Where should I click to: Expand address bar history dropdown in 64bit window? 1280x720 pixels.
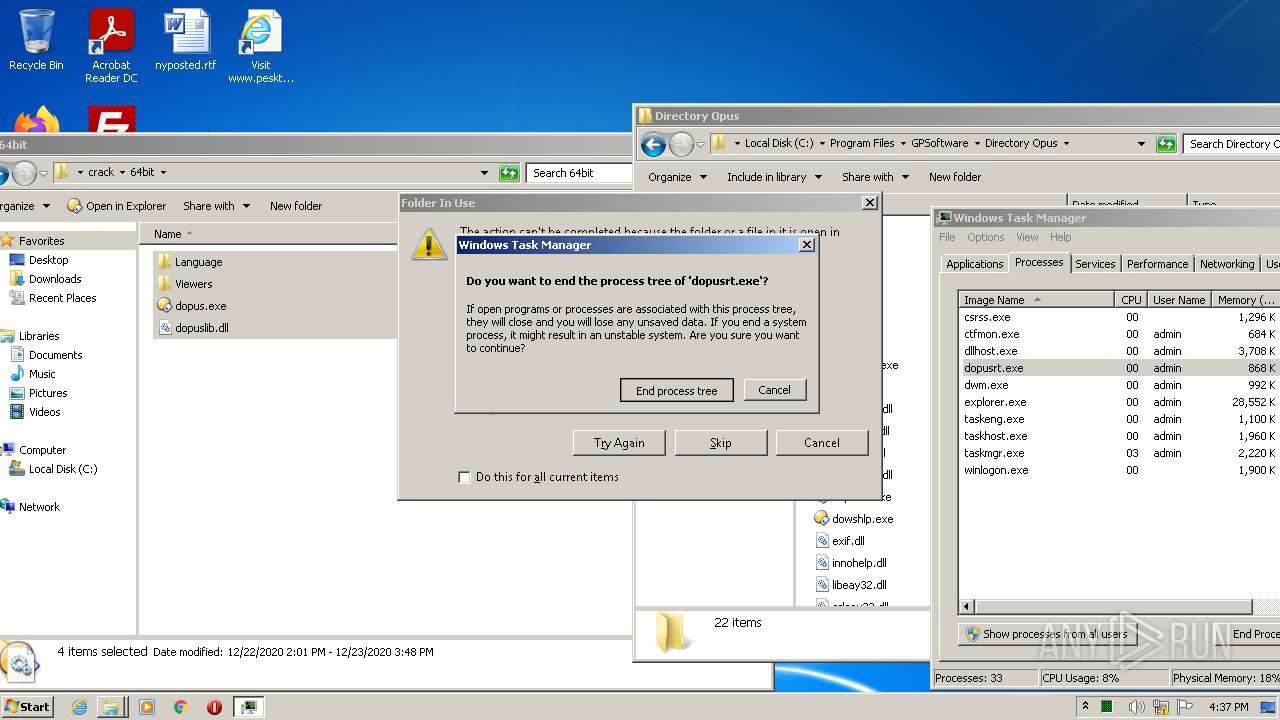(484, 173)
